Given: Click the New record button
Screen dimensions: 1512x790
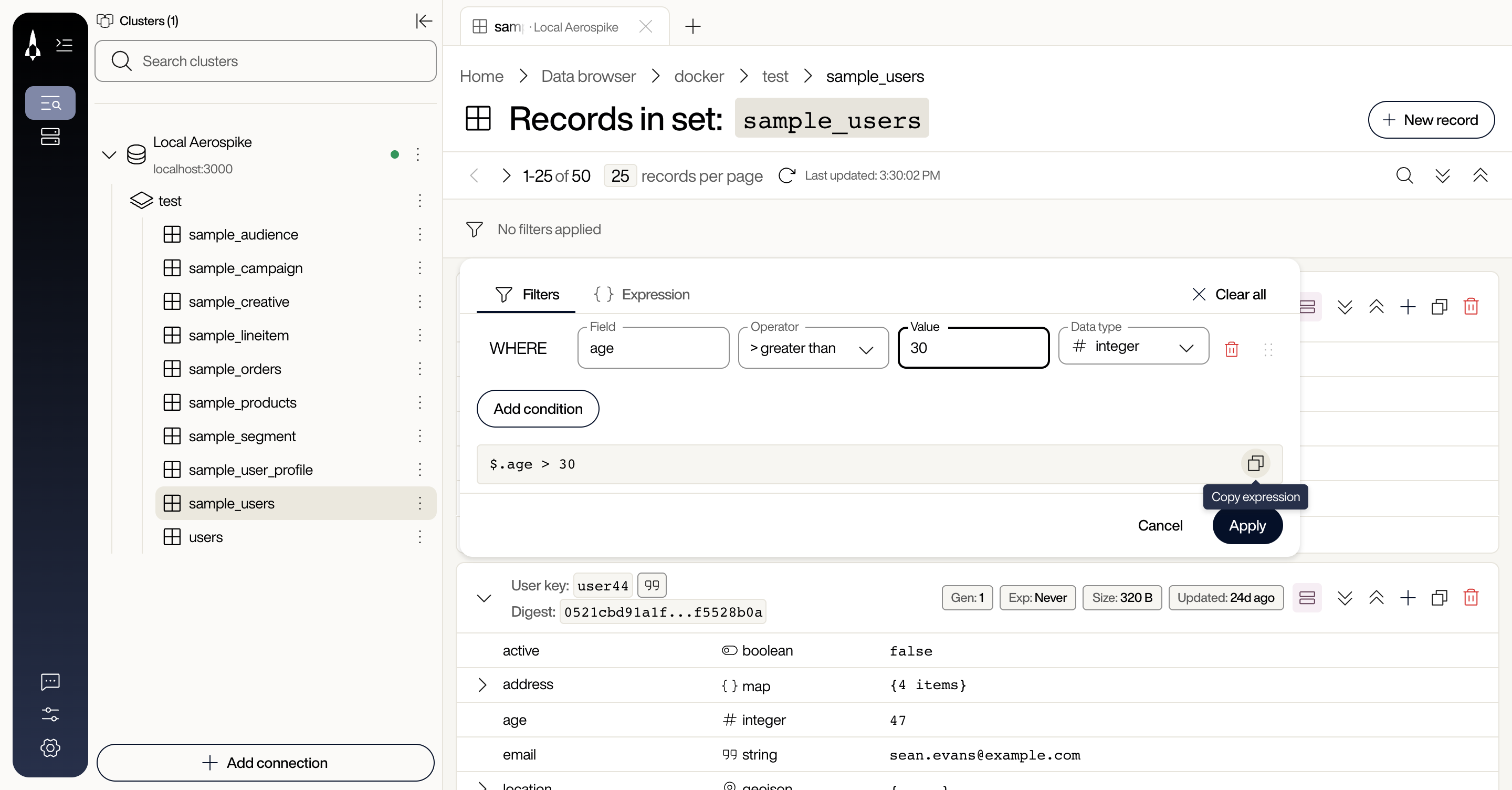Looking at the screenshot, I should 1431,120.
